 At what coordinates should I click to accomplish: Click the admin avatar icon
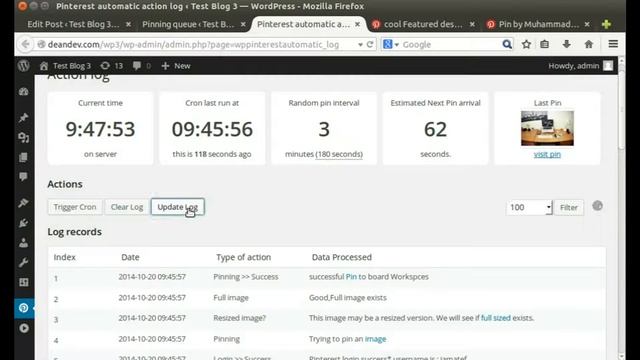coord(608,66)
